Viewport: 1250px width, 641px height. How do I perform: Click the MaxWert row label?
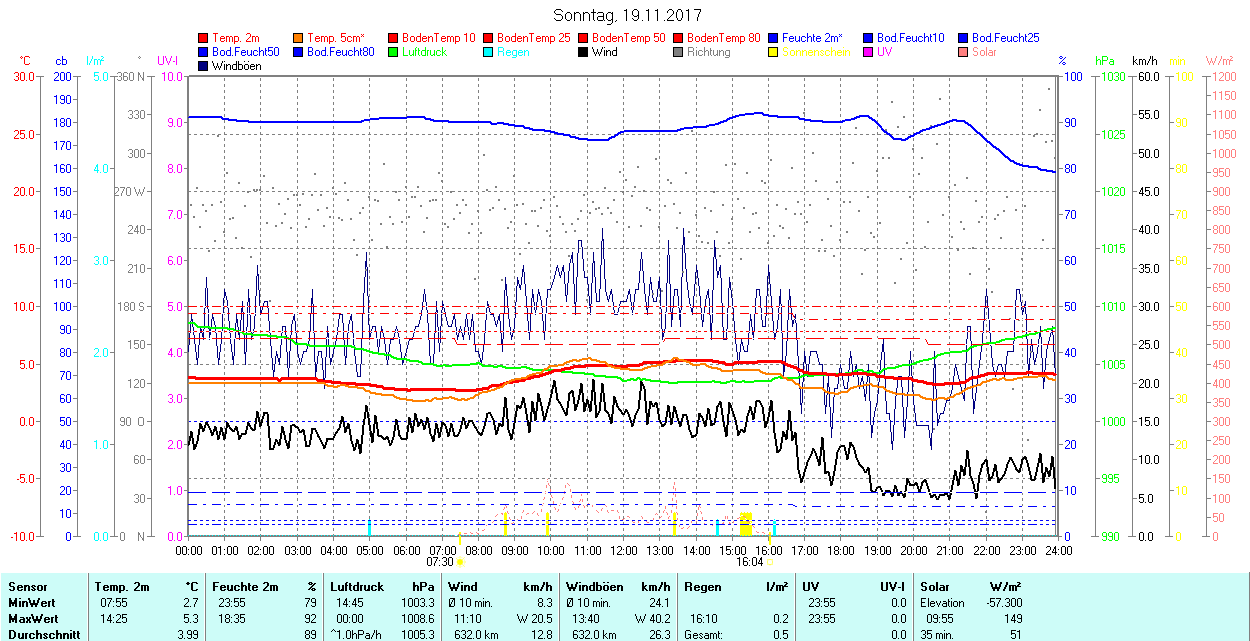(x=32, y=619)
